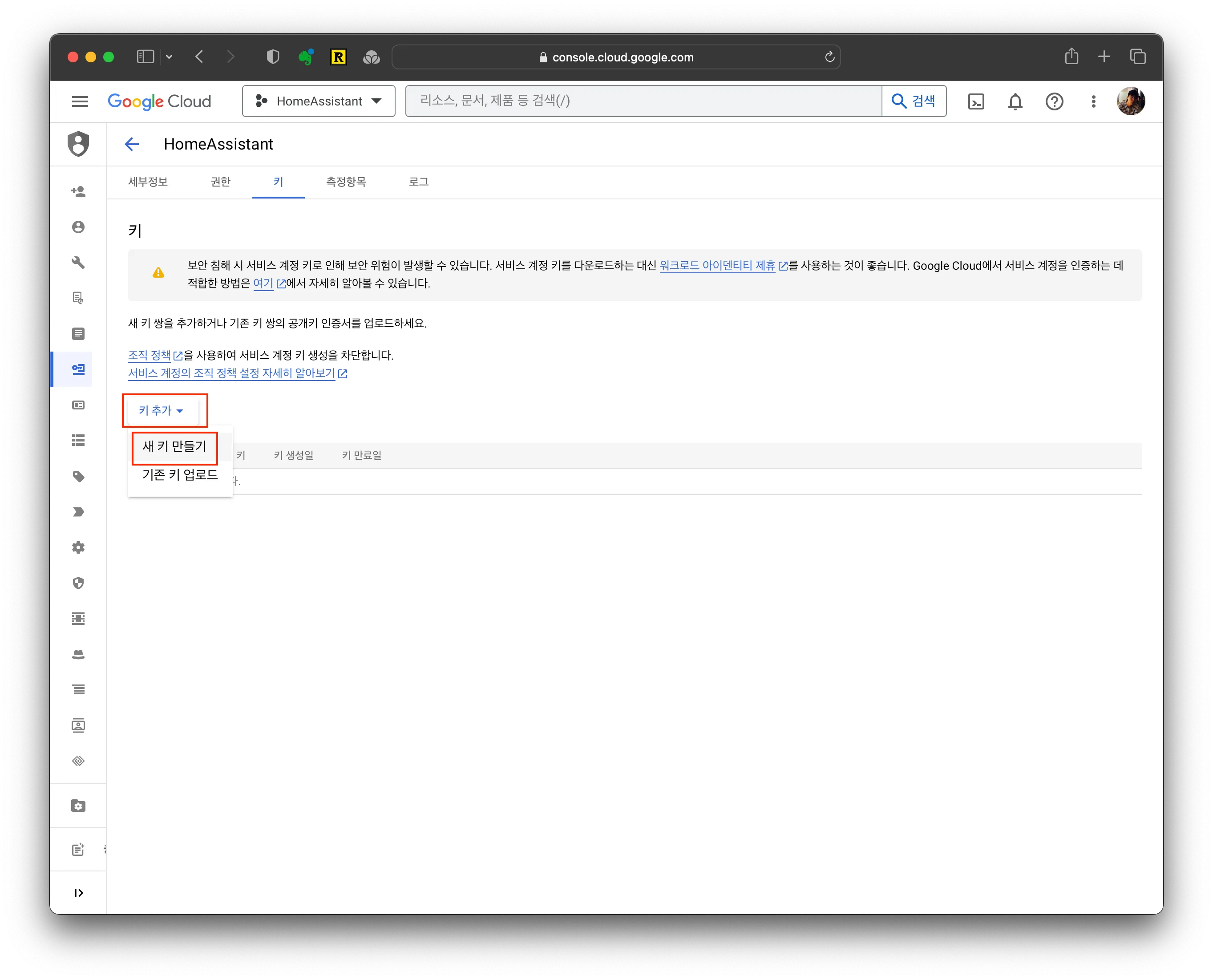Click the Safari address bar

point(616,57)
